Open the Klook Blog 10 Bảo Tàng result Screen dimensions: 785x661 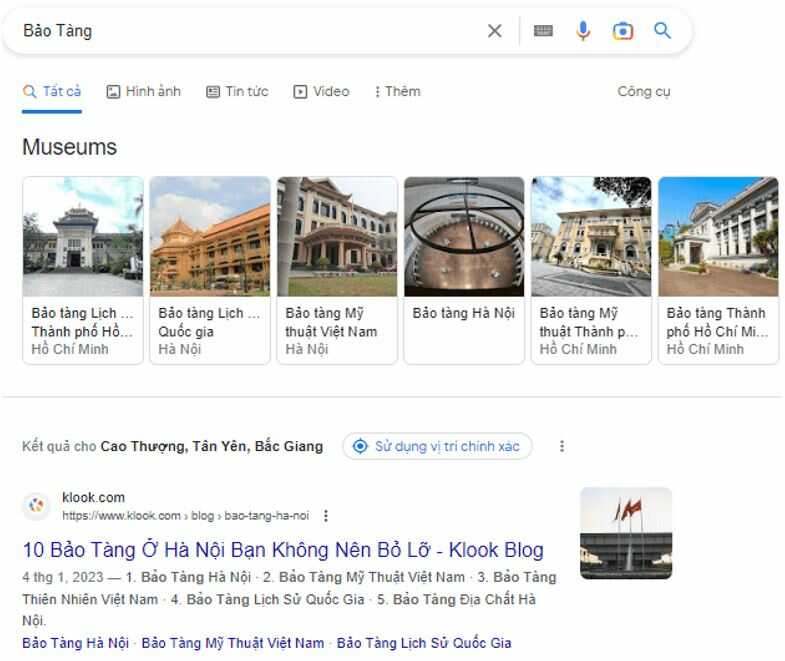(283, 550)
